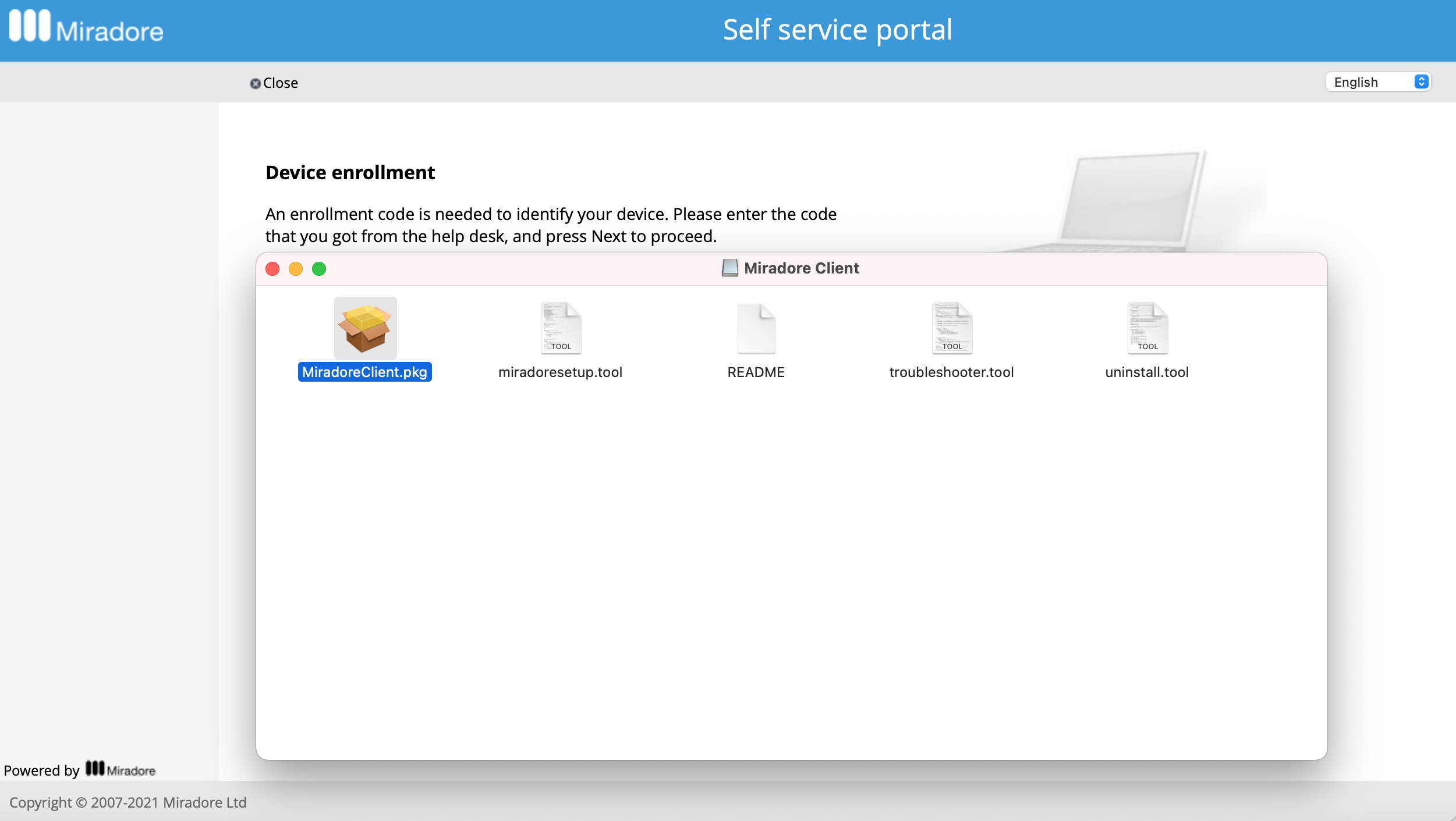The image size is (1456, 821).
Task: Open the English language dropdown
Action: point(1378,82)
